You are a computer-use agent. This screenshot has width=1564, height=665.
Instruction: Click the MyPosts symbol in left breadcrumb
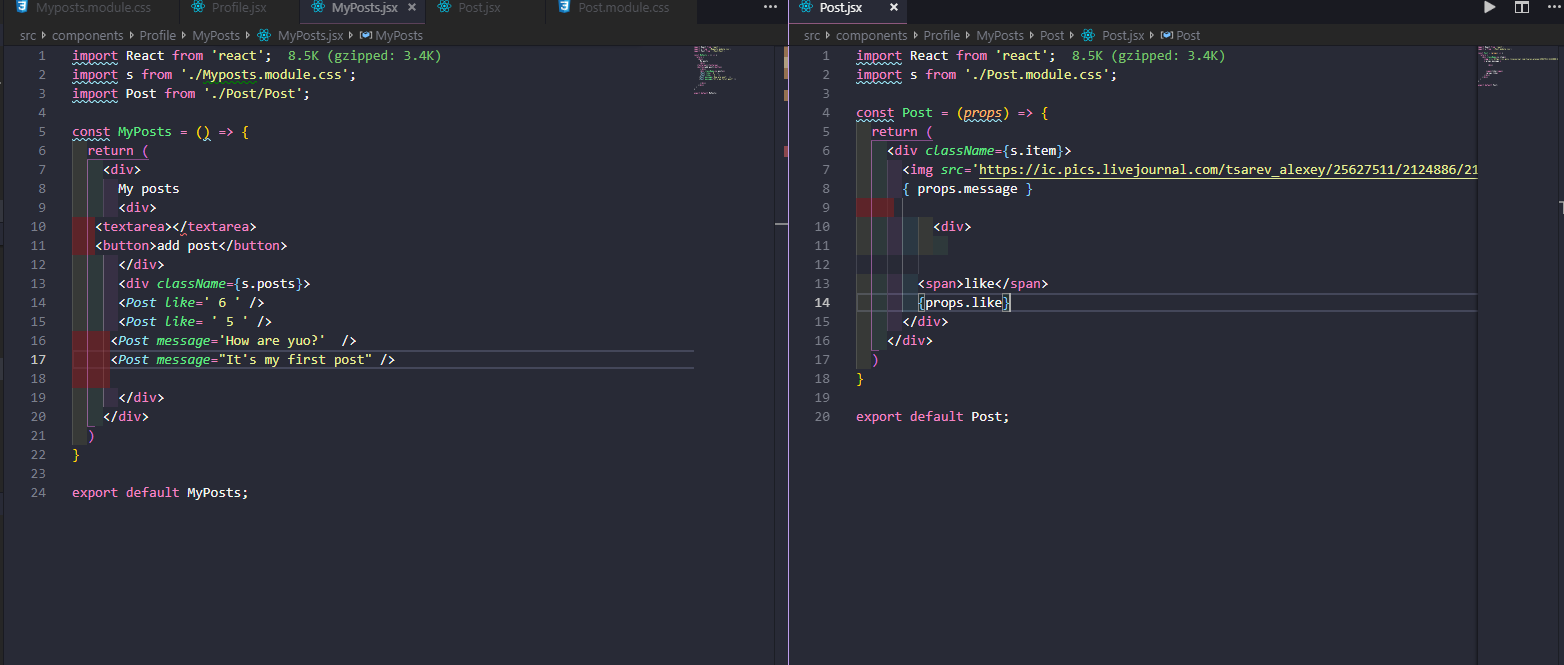[x=398, y=35]
